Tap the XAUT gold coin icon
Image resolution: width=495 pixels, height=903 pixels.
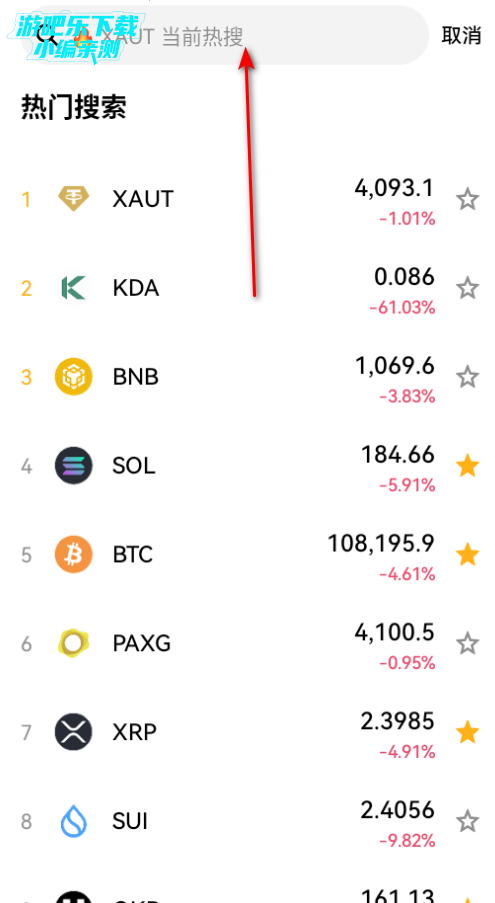click(x=74, y=199)
